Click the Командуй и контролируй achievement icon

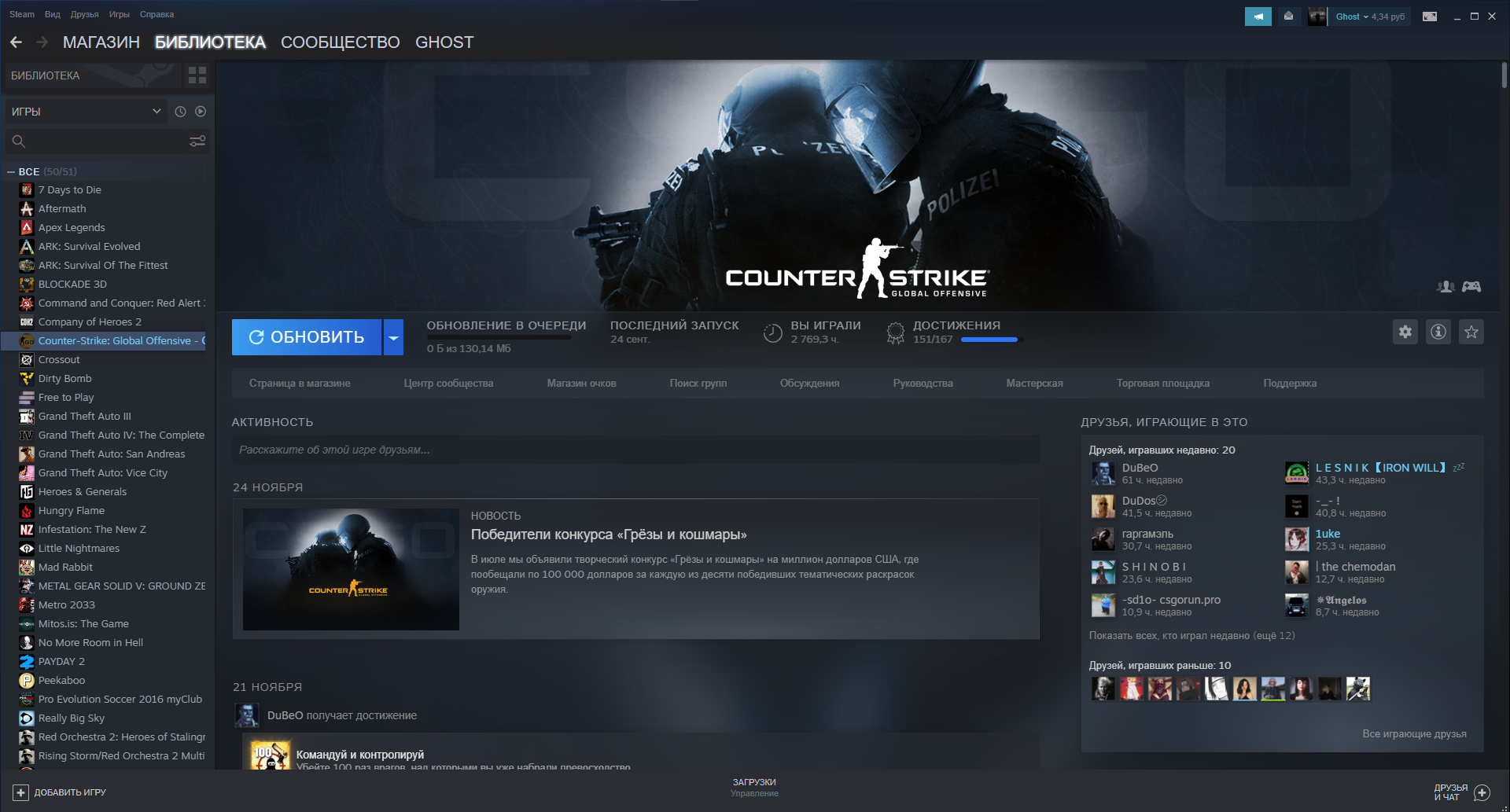(271, 755)
